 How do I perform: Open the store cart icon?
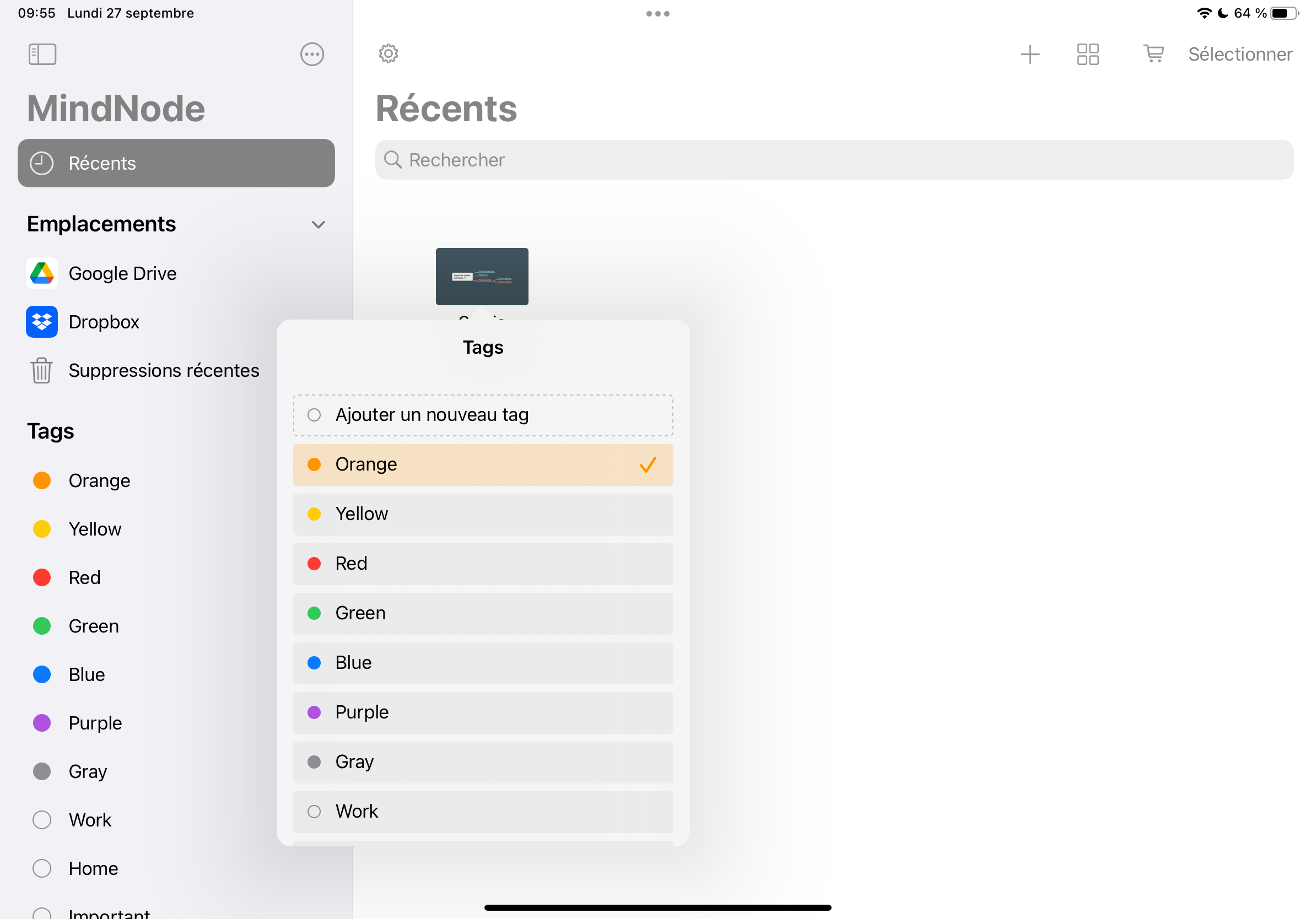click(x=1153, y=54)
